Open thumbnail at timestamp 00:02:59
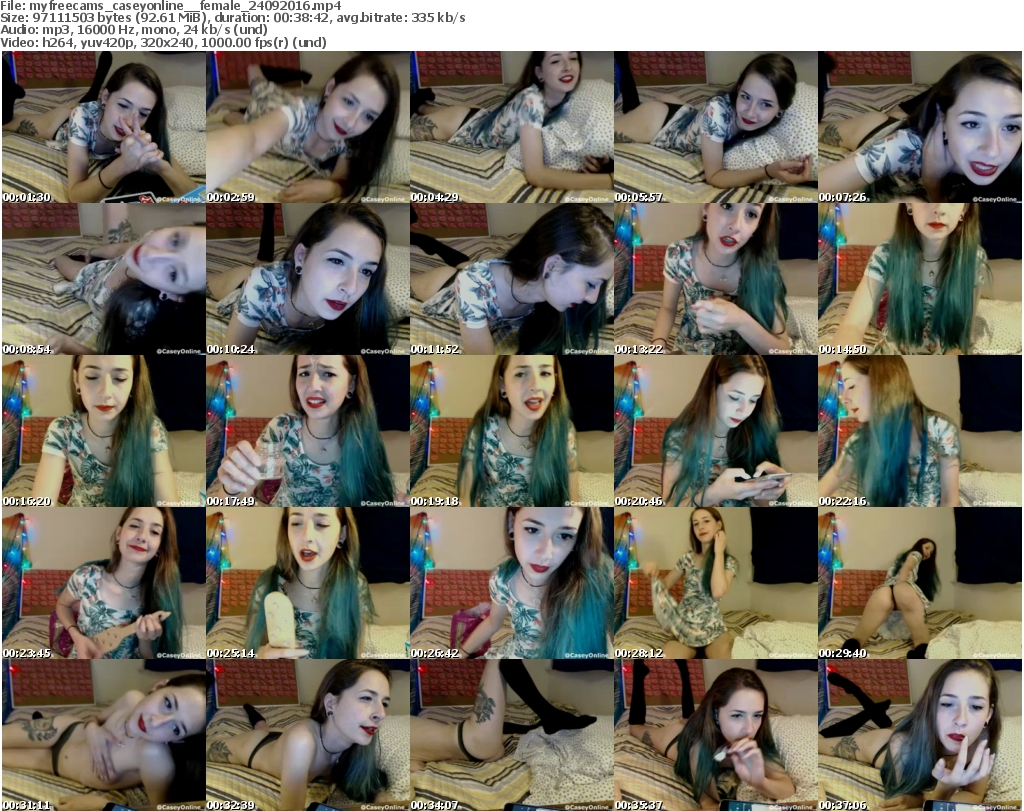Image resolution: width=1024 pixels, height=811 pixels. (x=308, y=127)
